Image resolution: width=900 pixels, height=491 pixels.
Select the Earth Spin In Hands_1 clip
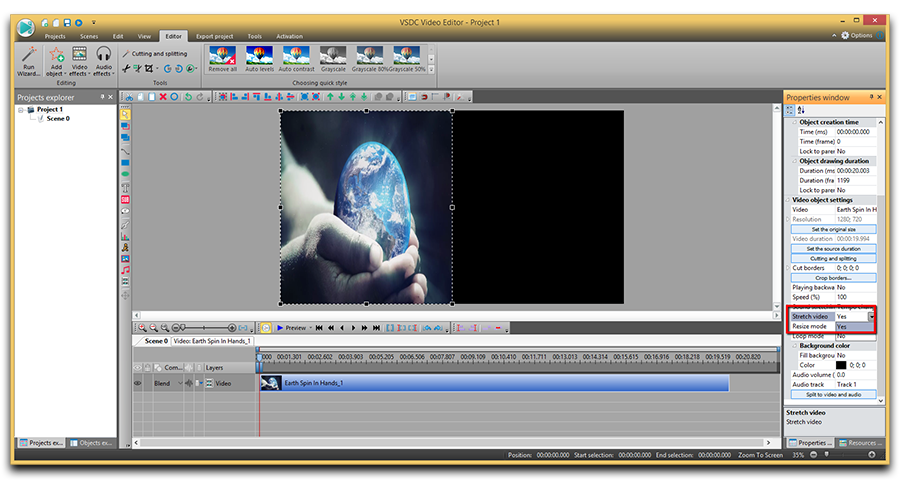click(494, 383)
